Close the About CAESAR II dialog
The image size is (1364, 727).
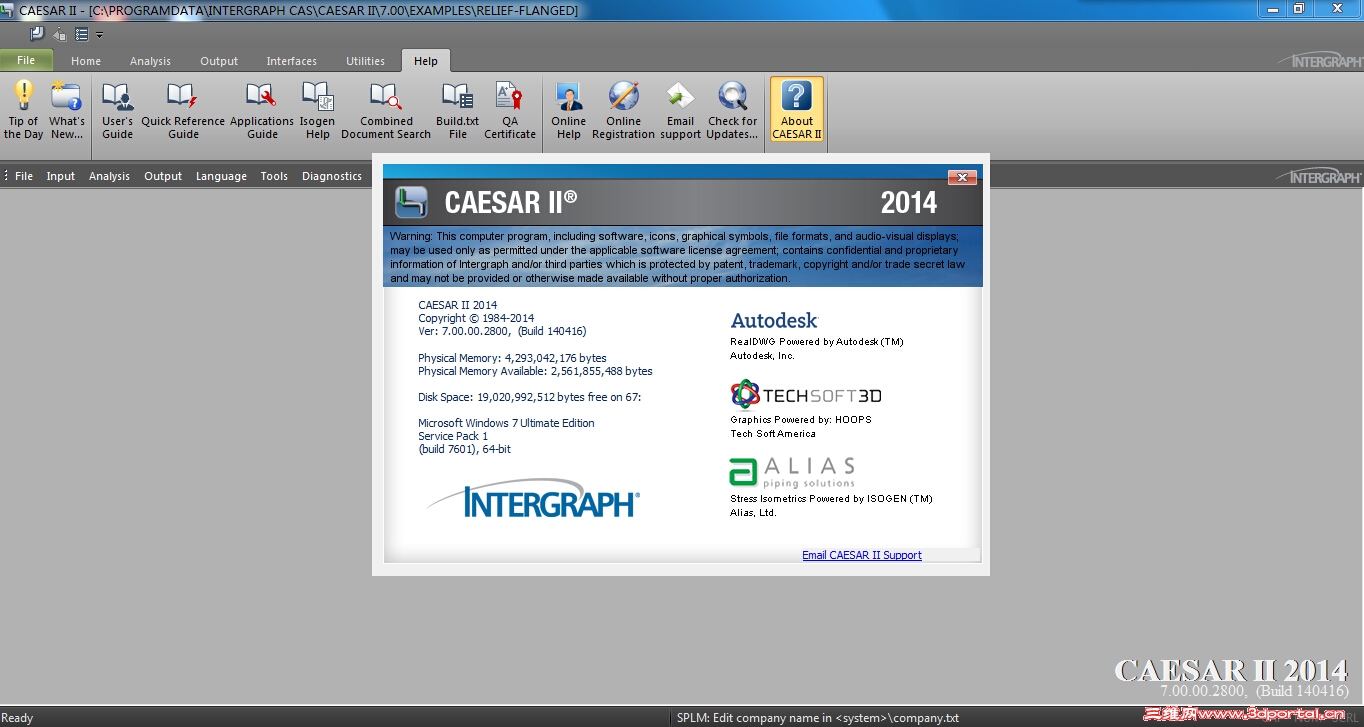pyautogui.click(x=961, y=177)
